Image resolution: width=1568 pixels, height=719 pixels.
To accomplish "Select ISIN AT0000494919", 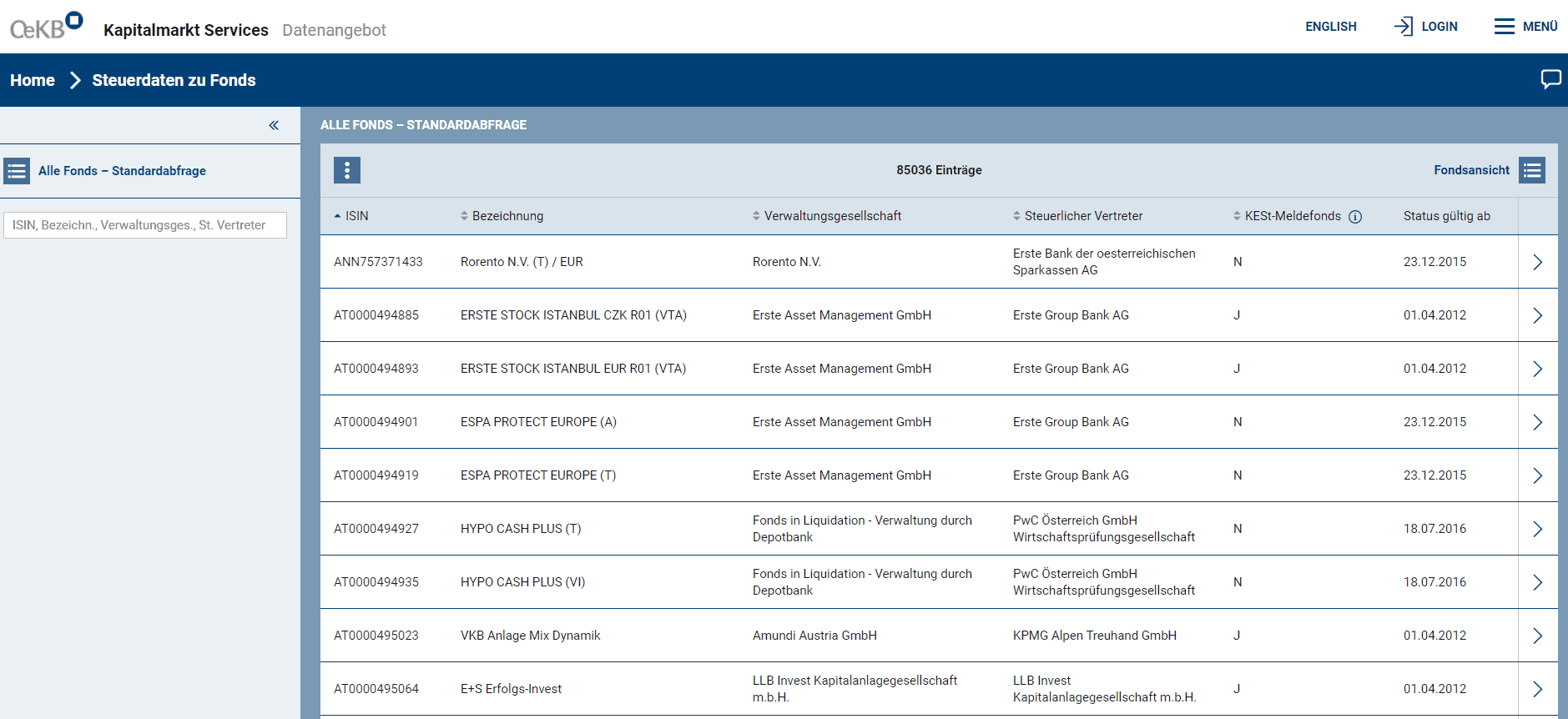I will (x=376, y=475).
